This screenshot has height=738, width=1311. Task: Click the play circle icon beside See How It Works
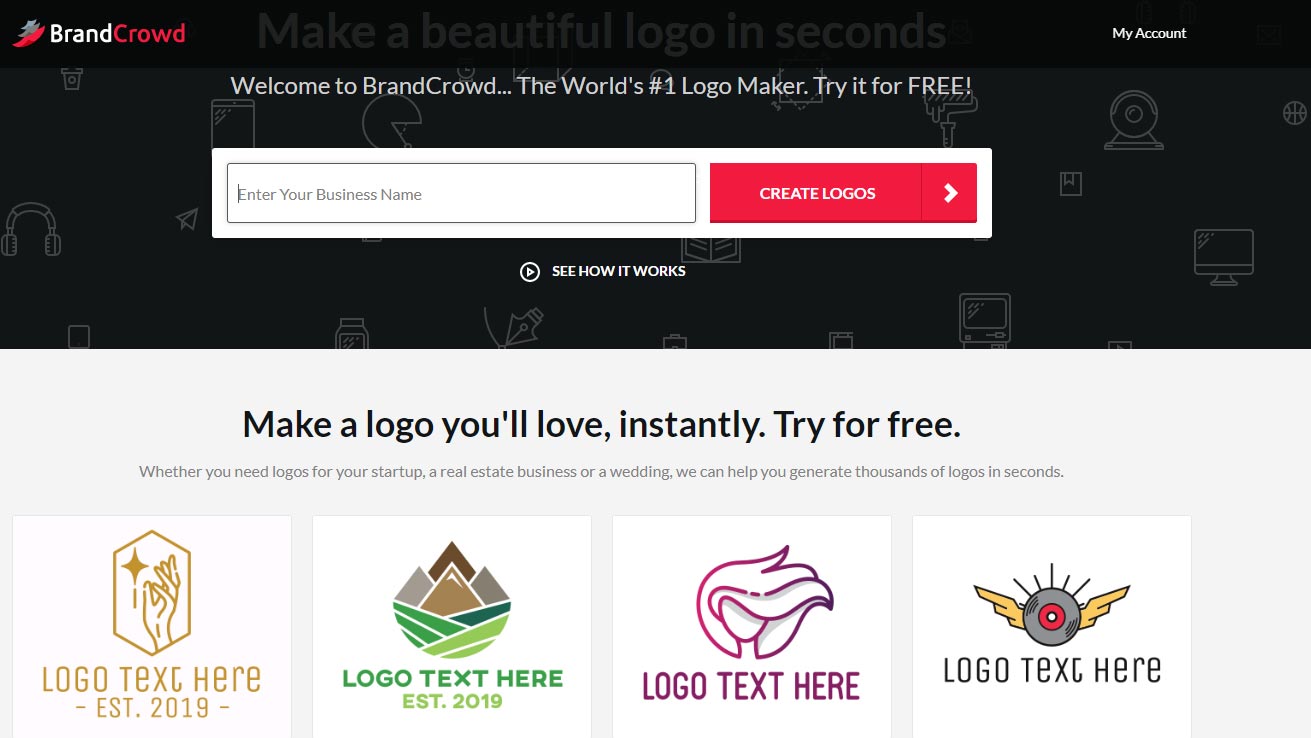pos(530,271)
